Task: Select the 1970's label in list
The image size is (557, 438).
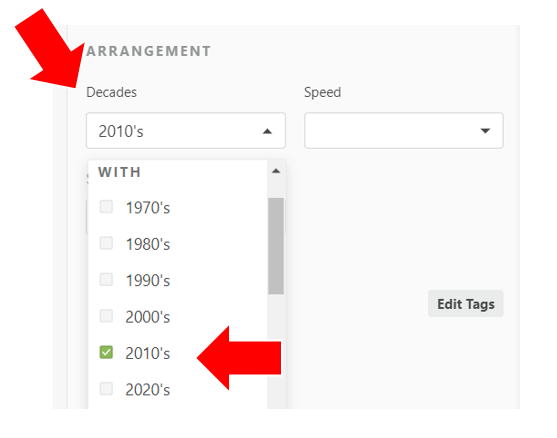Action: point(148,208)
